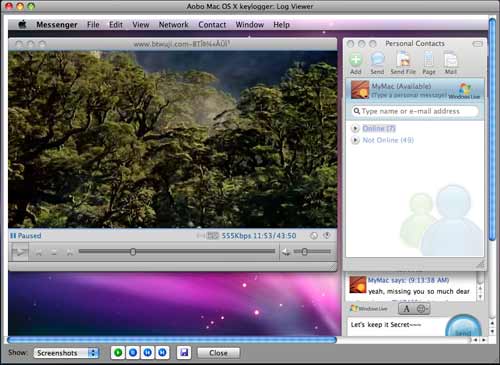Click the Log Viewer vertical scroll down arrow
500x365 pixels.
pyautogui.click(x=492, y=331)
